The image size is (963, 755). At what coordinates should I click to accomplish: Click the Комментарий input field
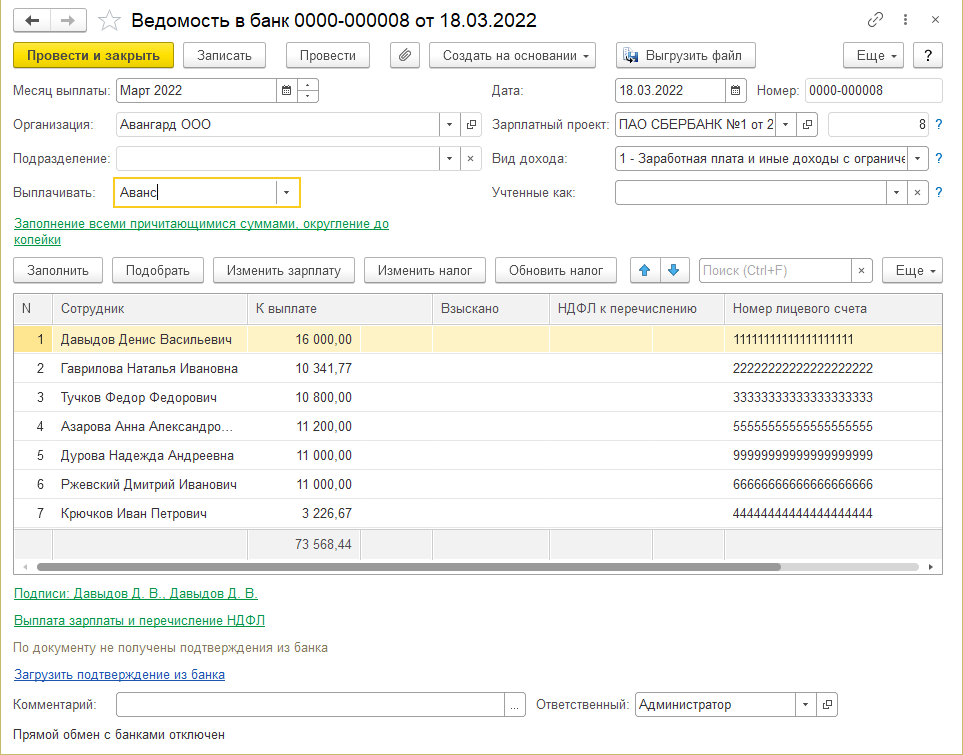pyautogui.click(x=310, y=705)
